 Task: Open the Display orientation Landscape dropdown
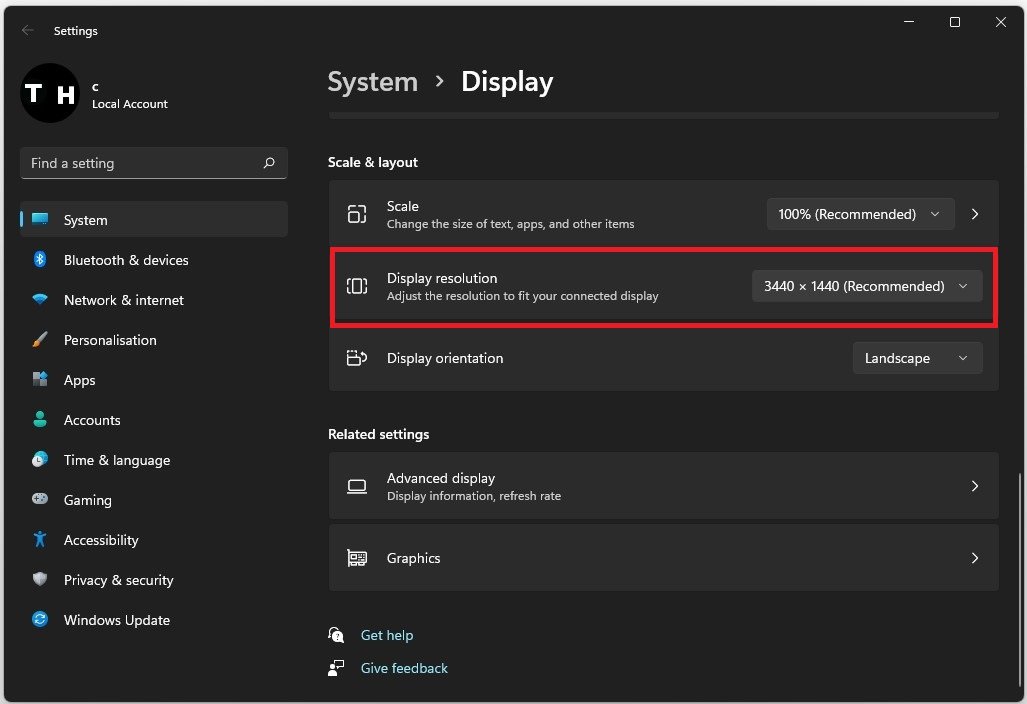917,358
